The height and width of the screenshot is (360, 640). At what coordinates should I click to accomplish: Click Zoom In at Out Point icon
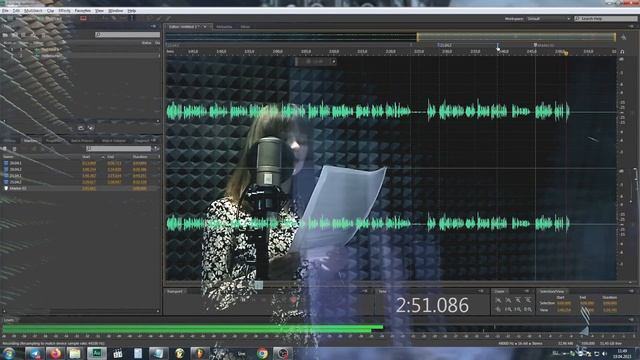coord(518,310)
